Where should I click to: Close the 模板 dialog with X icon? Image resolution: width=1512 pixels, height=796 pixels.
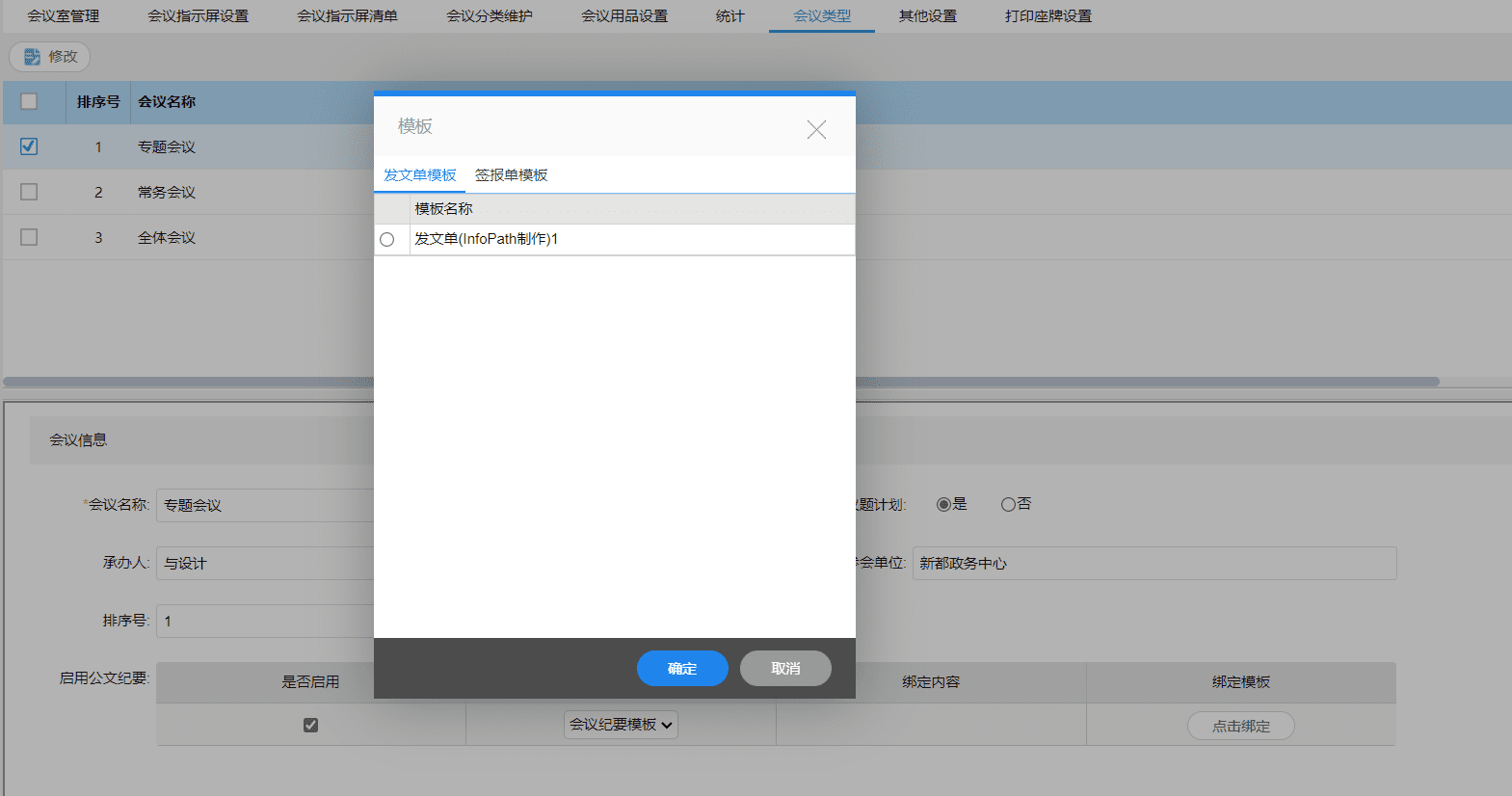816,129
